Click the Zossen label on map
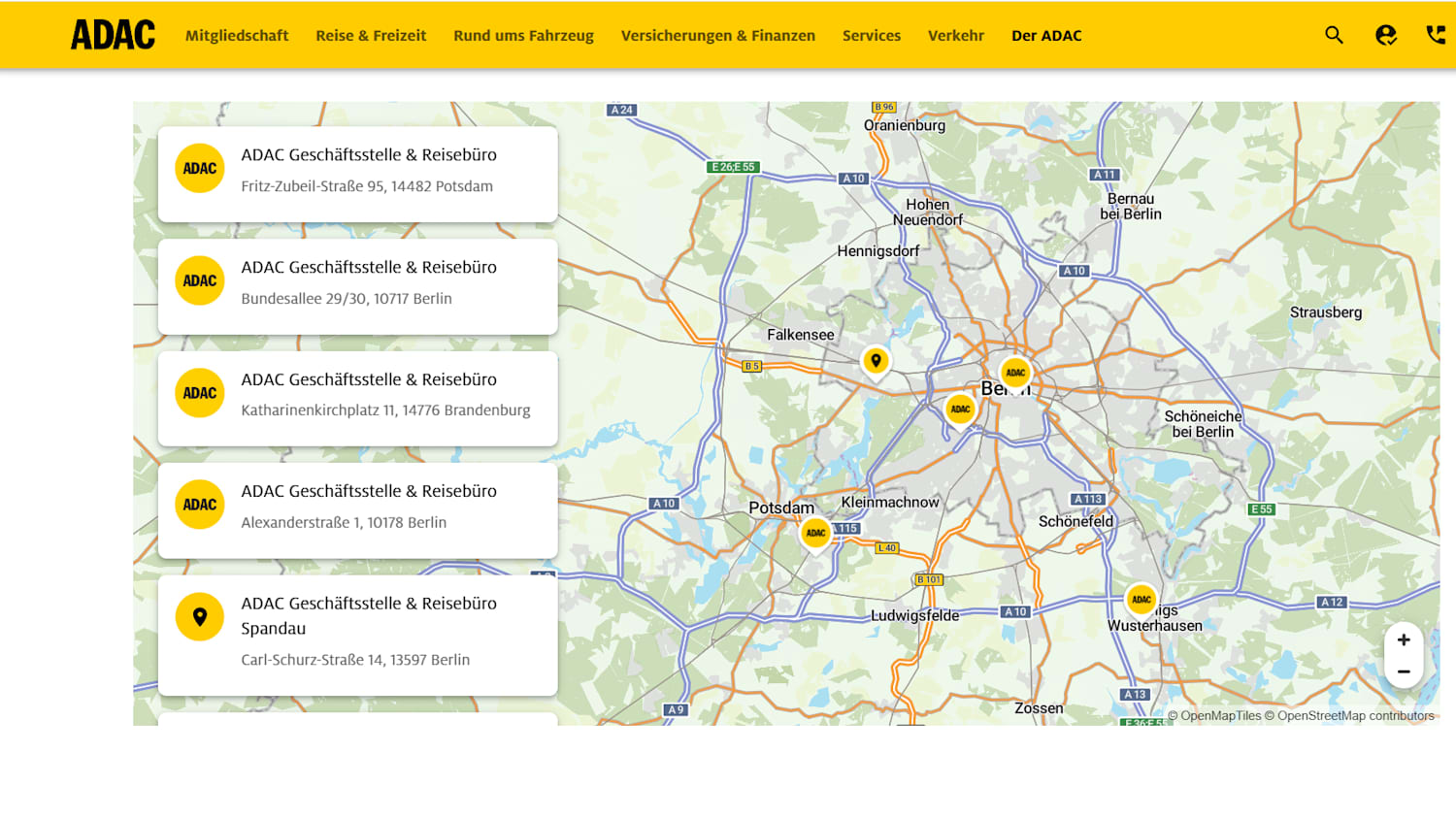 click(1039, 708)
